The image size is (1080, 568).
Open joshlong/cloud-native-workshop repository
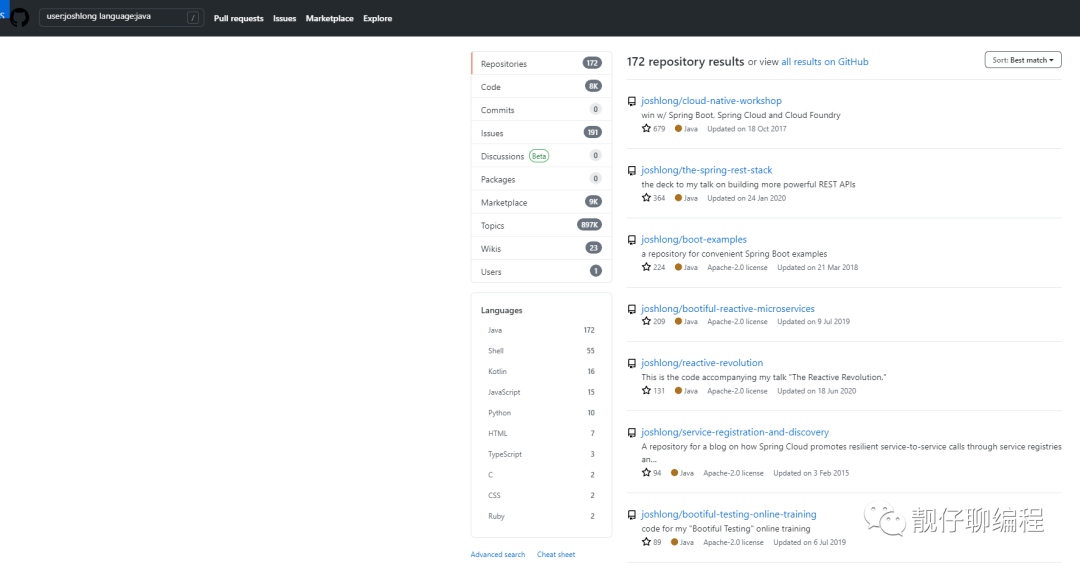click(x=711, y=101)
